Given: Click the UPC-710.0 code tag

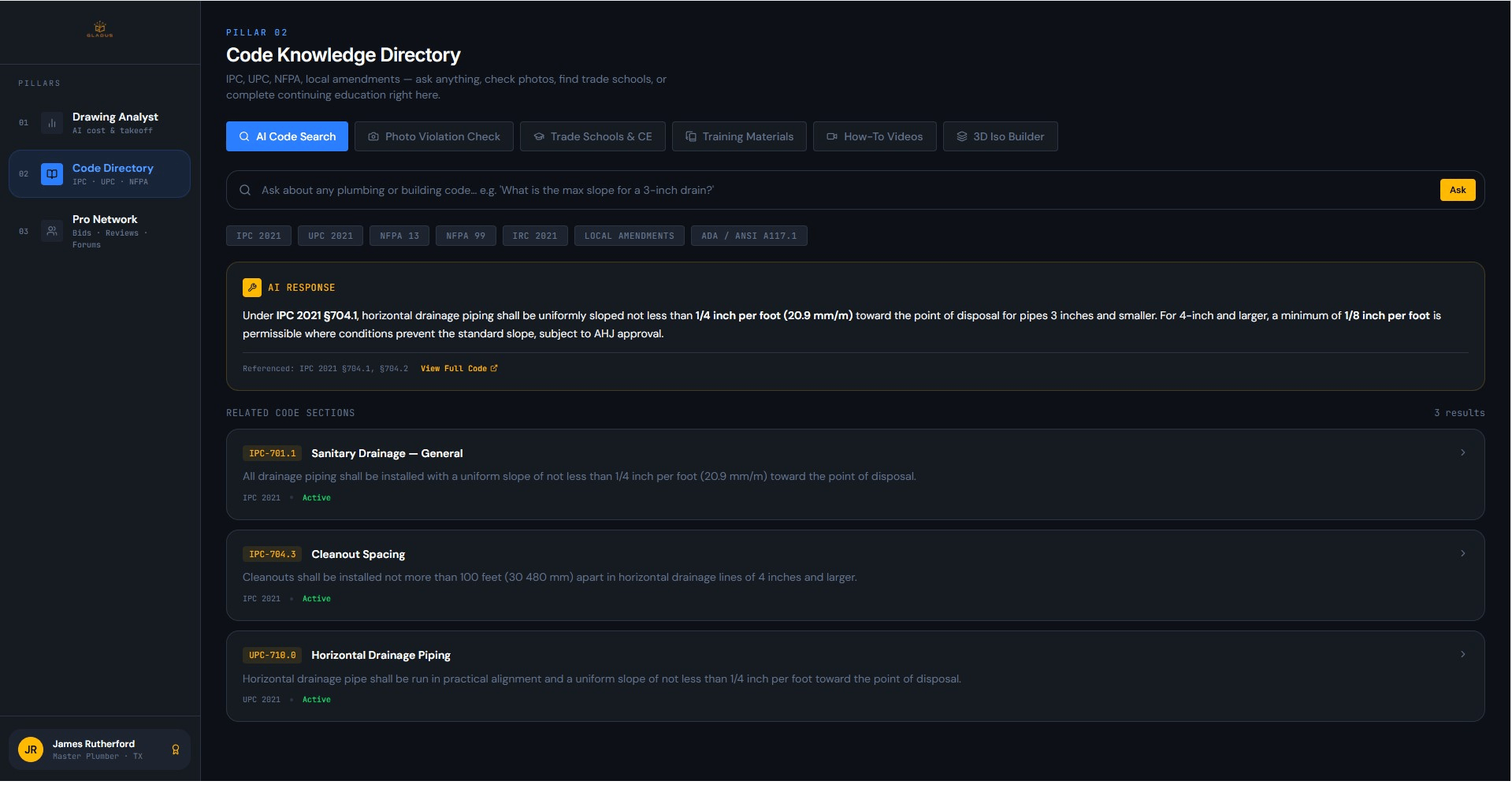Looking at the screenshot, I should coord(272,655).
